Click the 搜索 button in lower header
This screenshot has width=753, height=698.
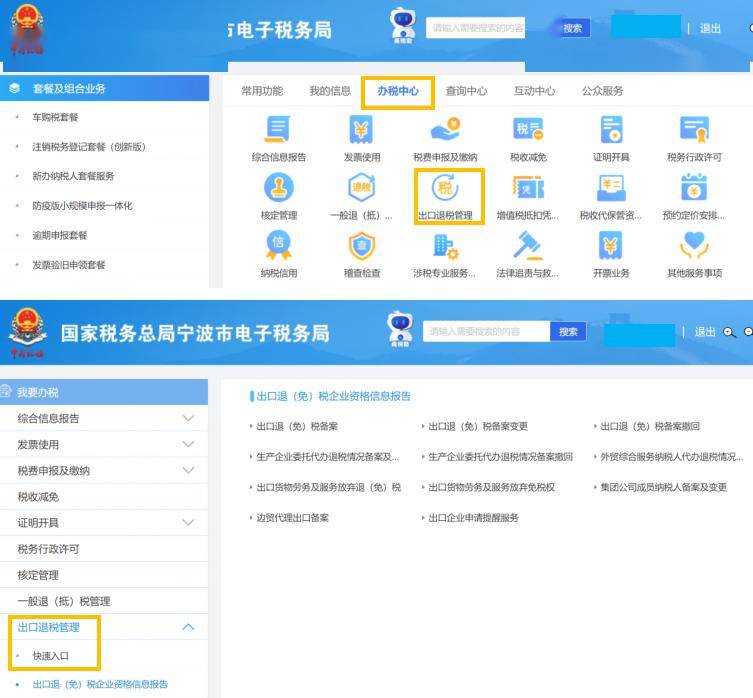click(569, 331)
